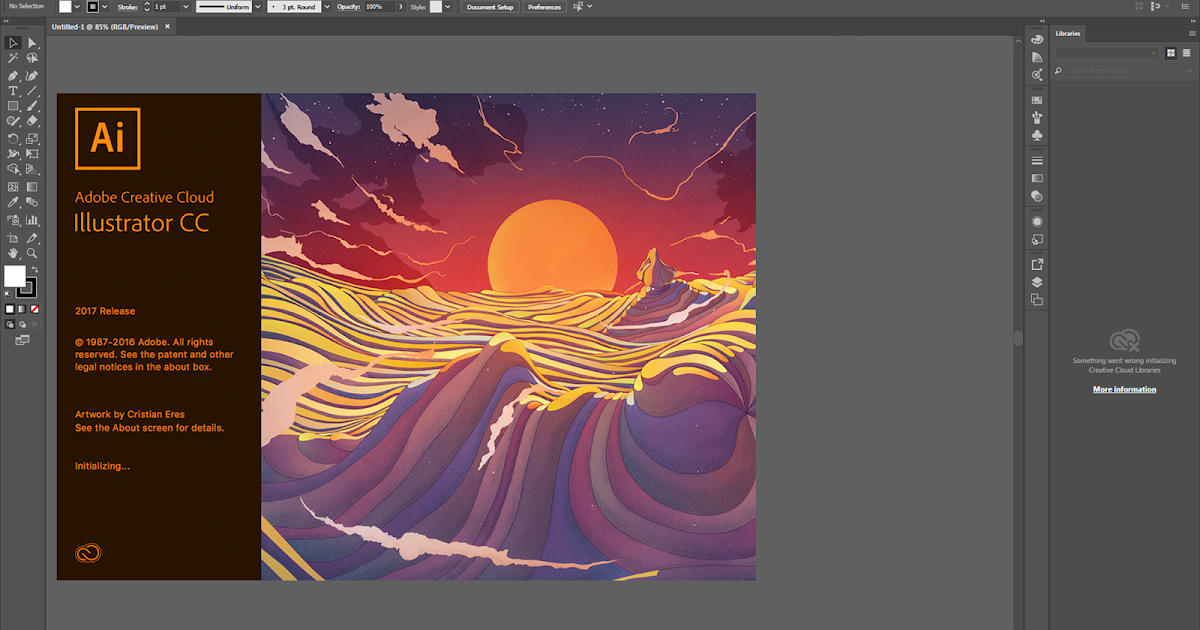Screen dimensions: 1200x630
Task: Open the Brushes panel from dock
Action: point(1037,118)
